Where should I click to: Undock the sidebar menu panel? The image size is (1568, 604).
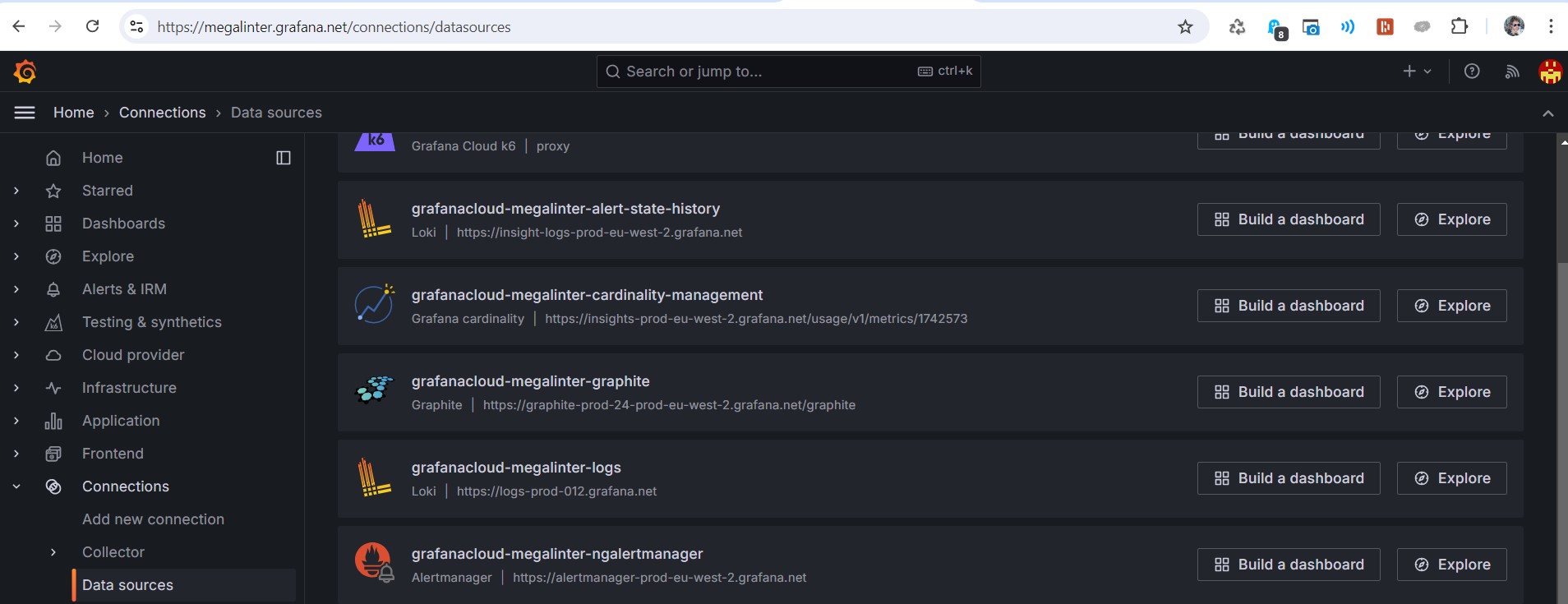pyautogui.click(x=284, y=158)
